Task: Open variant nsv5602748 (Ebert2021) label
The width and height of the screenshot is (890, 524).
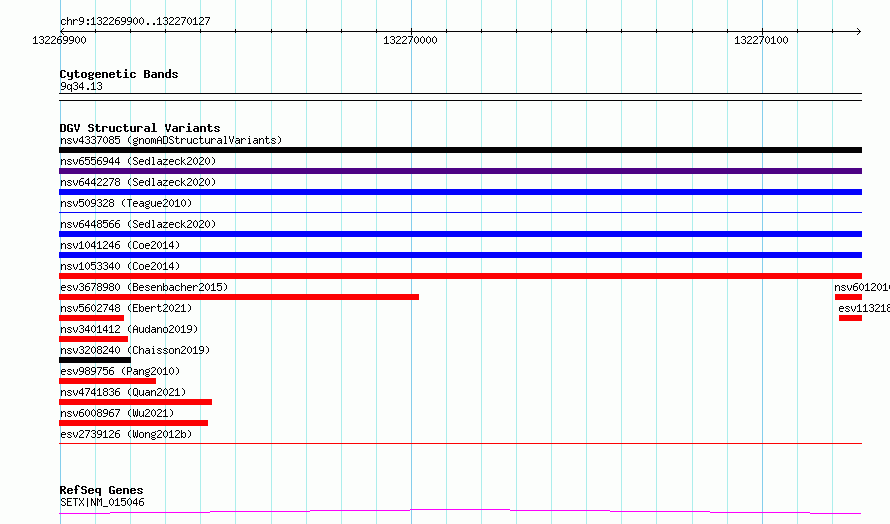Action: pos(126,308)
